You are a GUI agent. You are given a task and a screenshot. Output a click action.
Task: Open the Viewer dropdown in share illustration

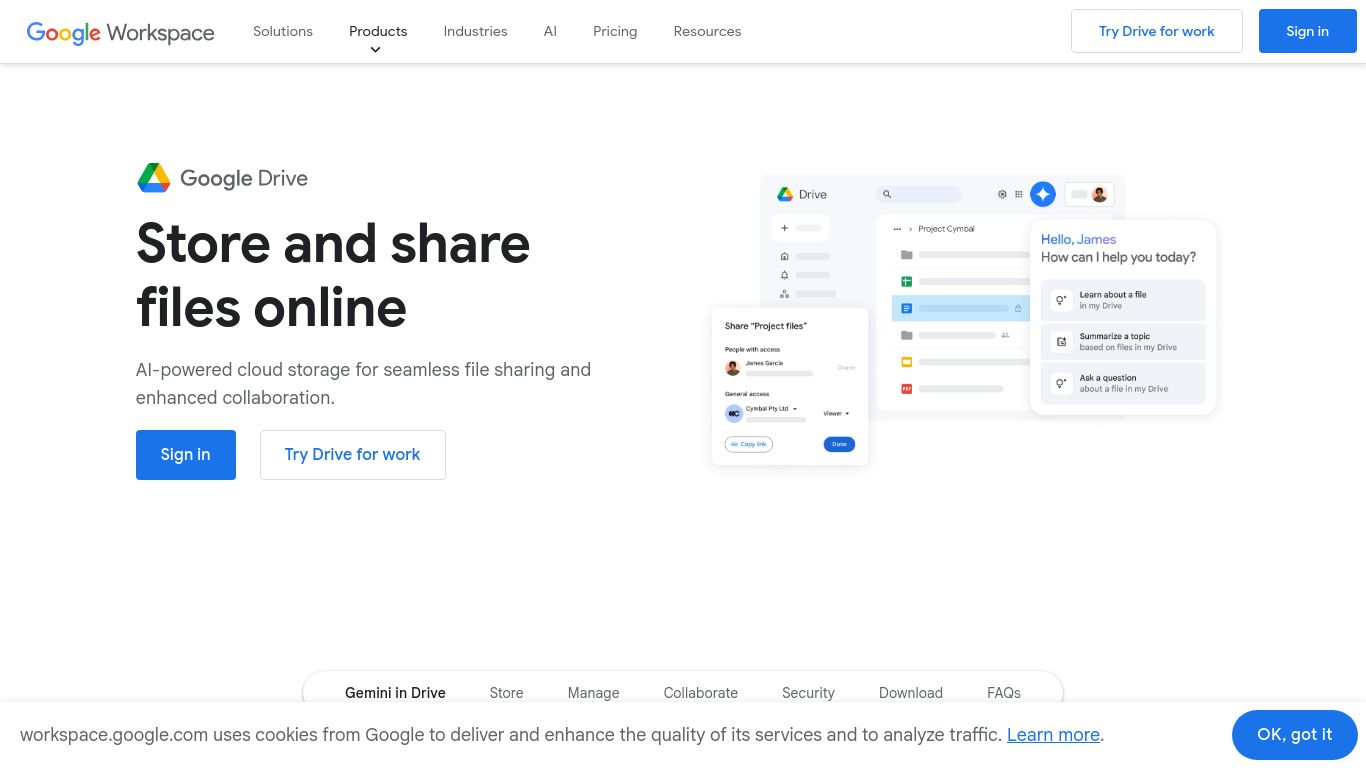(x=836, y=413)
